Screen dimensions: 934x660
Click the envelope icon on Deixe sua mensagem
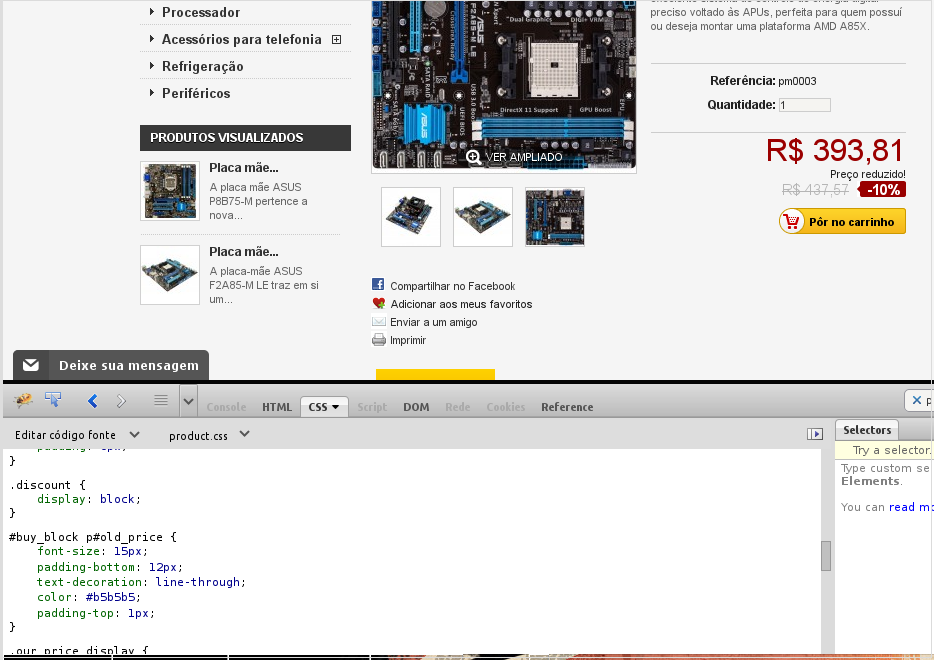coord(31,365)
